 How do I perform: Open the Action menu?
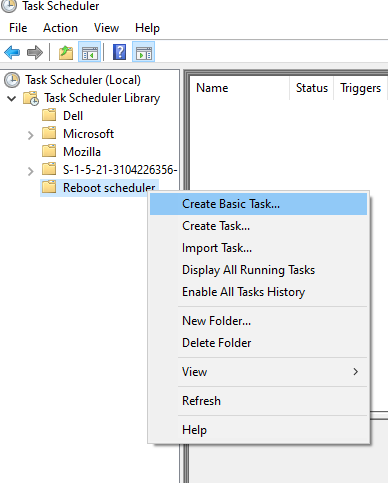pyautogui.click(x=60, y=28)
